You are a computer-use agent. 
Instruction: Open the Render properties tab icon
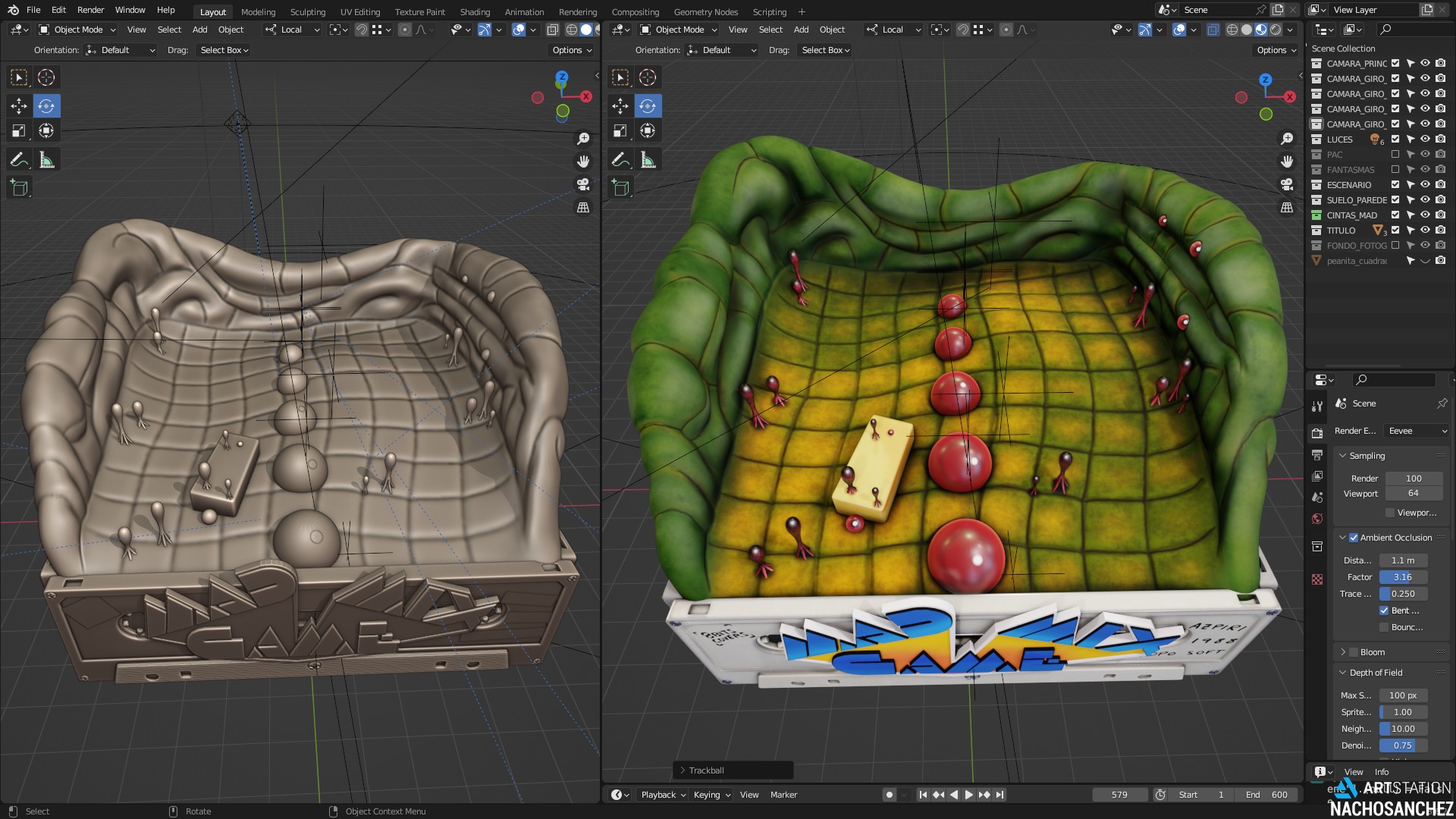[x=1317, y=433]
